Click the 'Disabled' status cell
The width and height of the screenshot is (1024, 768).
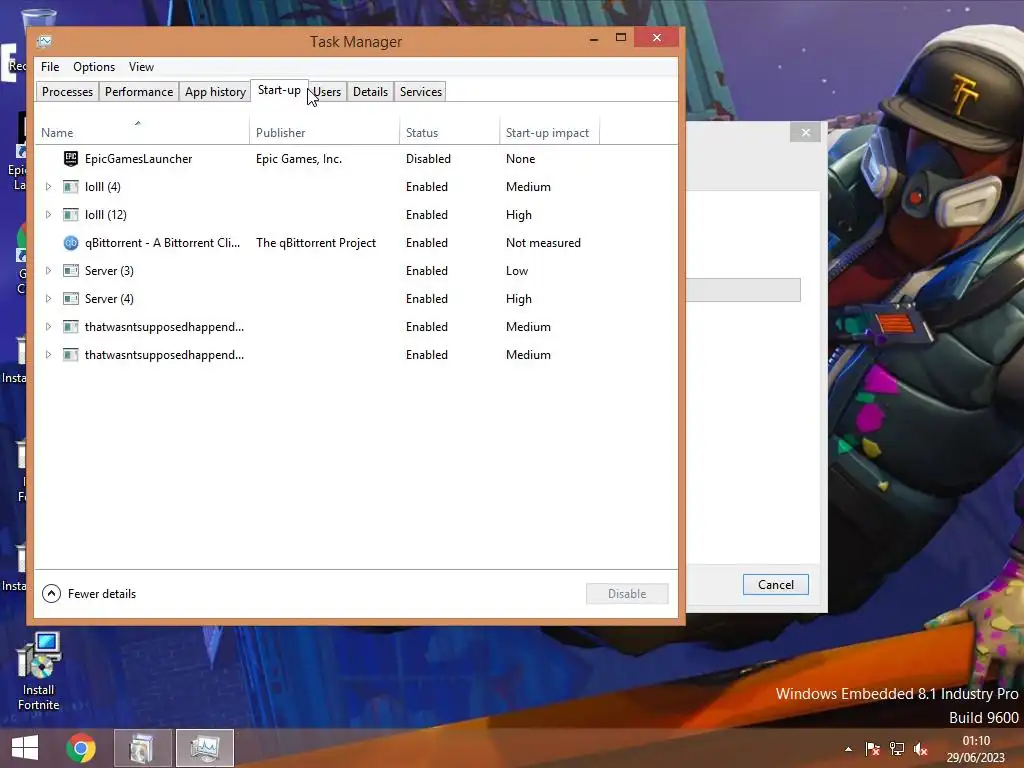click(x=428, y=159)
